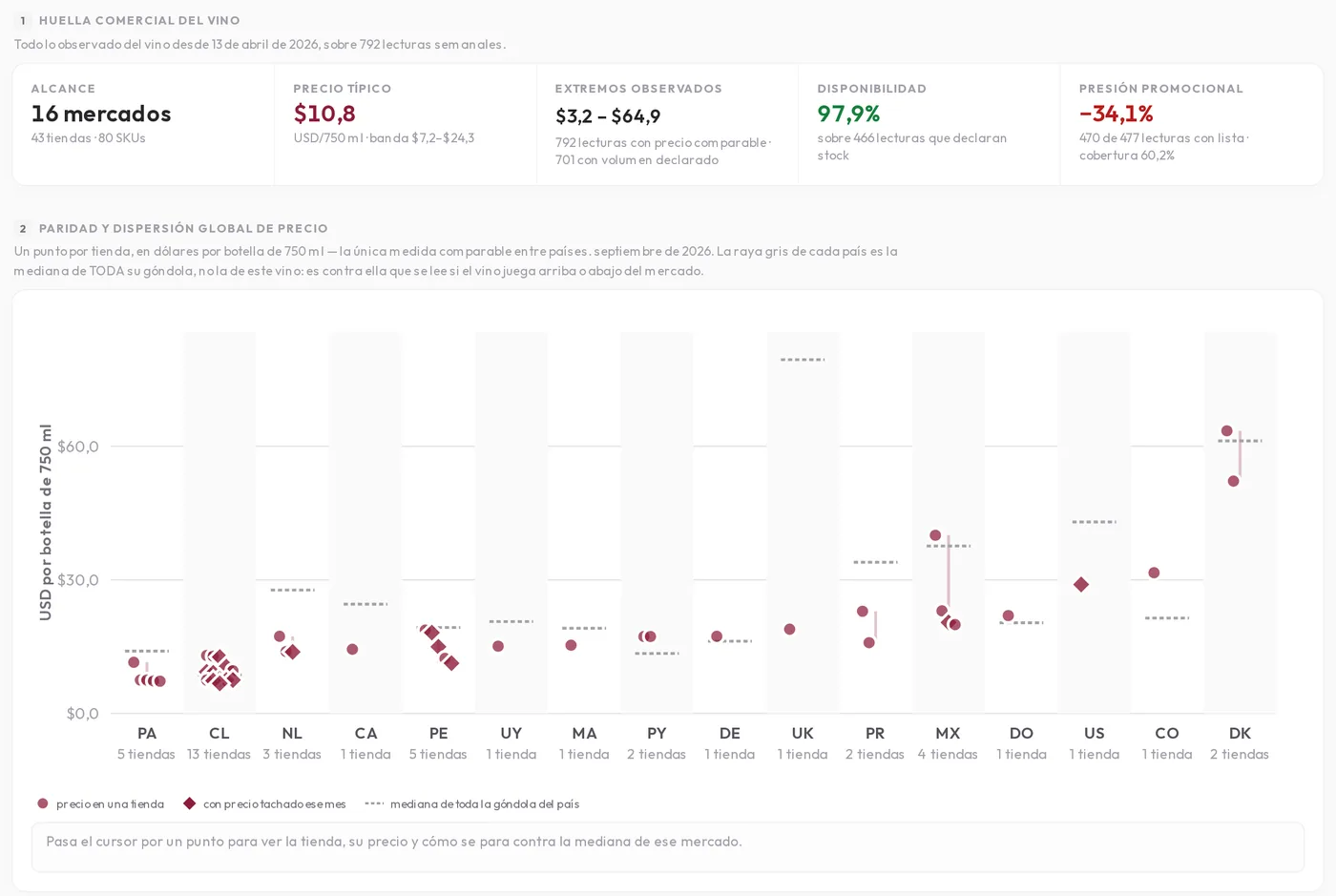Select the highest PA price dot
This screenshot has height=896, width=1336.
point(134,662)
